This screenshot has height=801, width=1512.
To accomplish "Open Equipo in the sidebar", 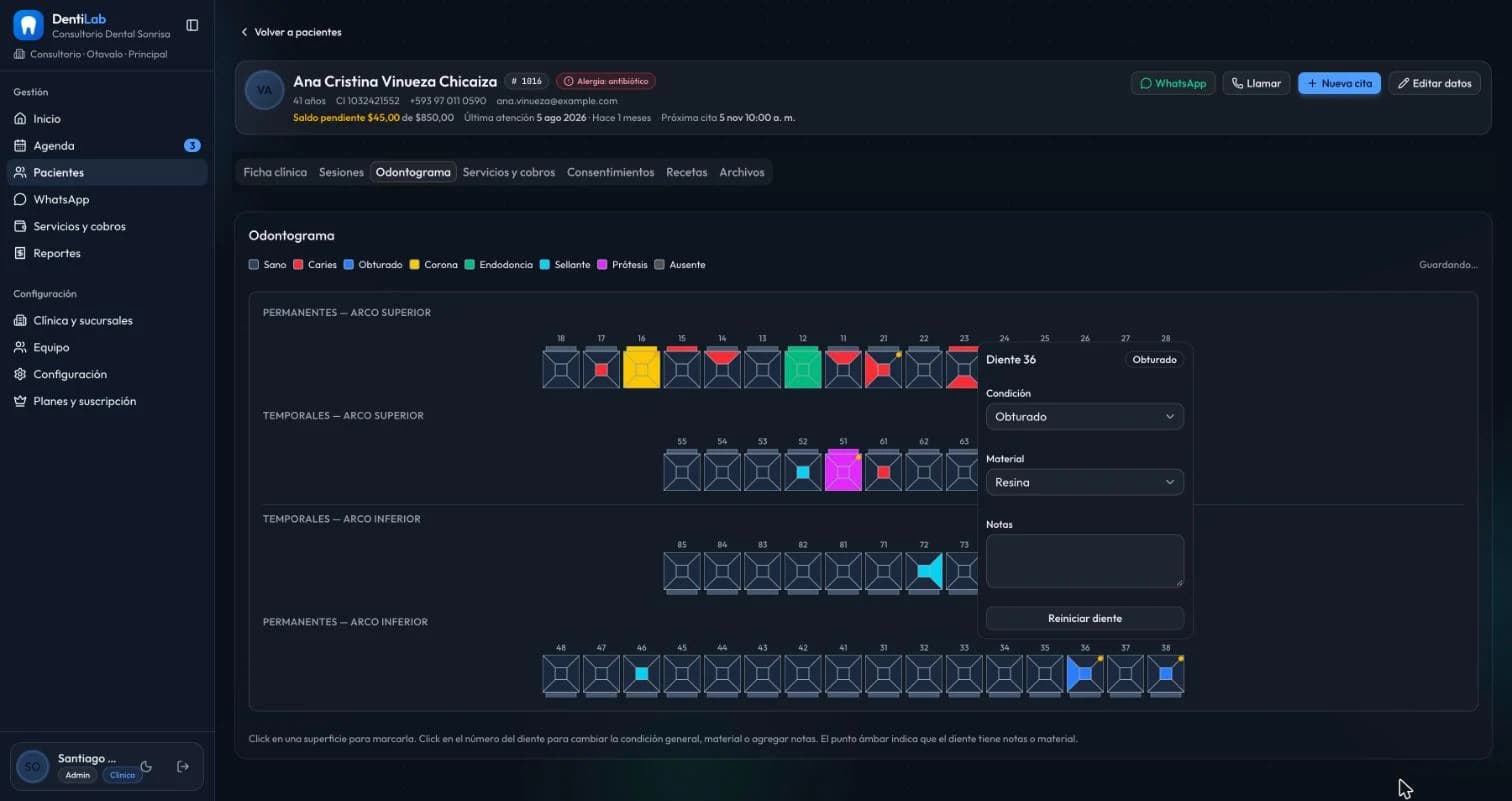I will [x=107, y=347].
